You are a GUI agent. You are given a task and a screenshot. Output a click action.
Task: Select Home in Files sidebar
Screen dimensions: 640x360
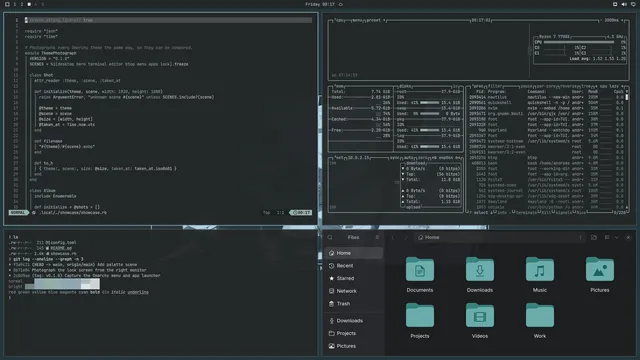point(353,253)
